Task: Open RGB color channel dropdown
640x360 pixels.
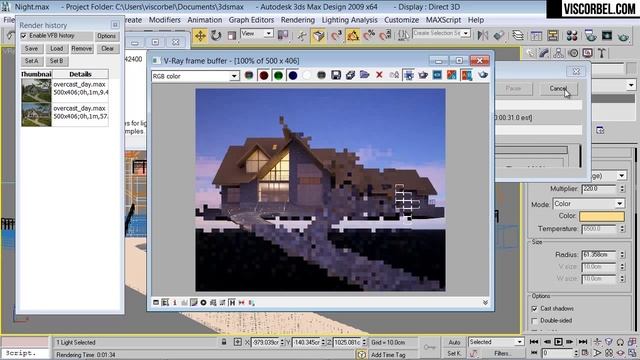Action: tap(234, 76)
